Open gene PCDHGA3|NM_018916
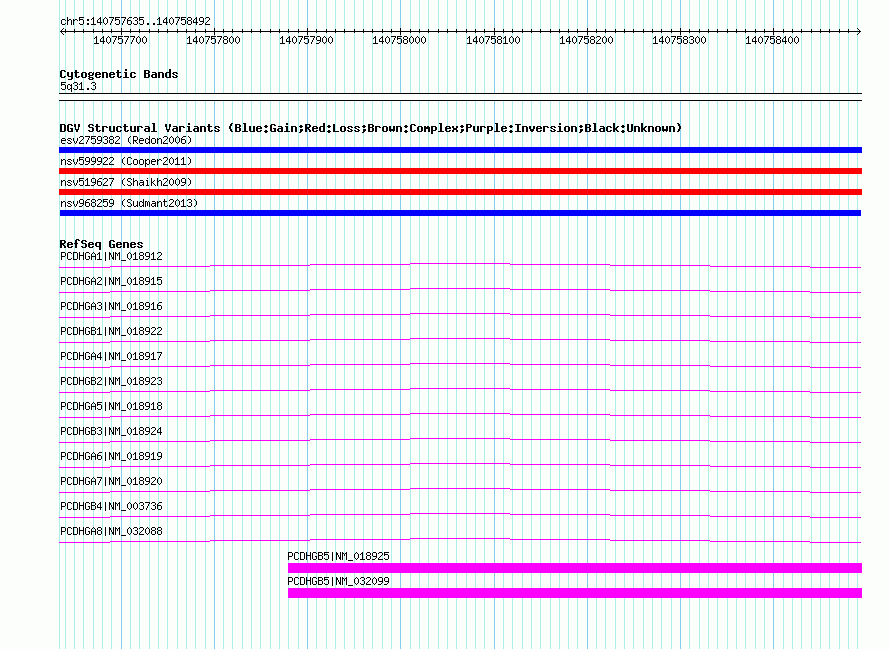This screenshot has width=890, height=649. pyautogui.click(x=111, y=306)
